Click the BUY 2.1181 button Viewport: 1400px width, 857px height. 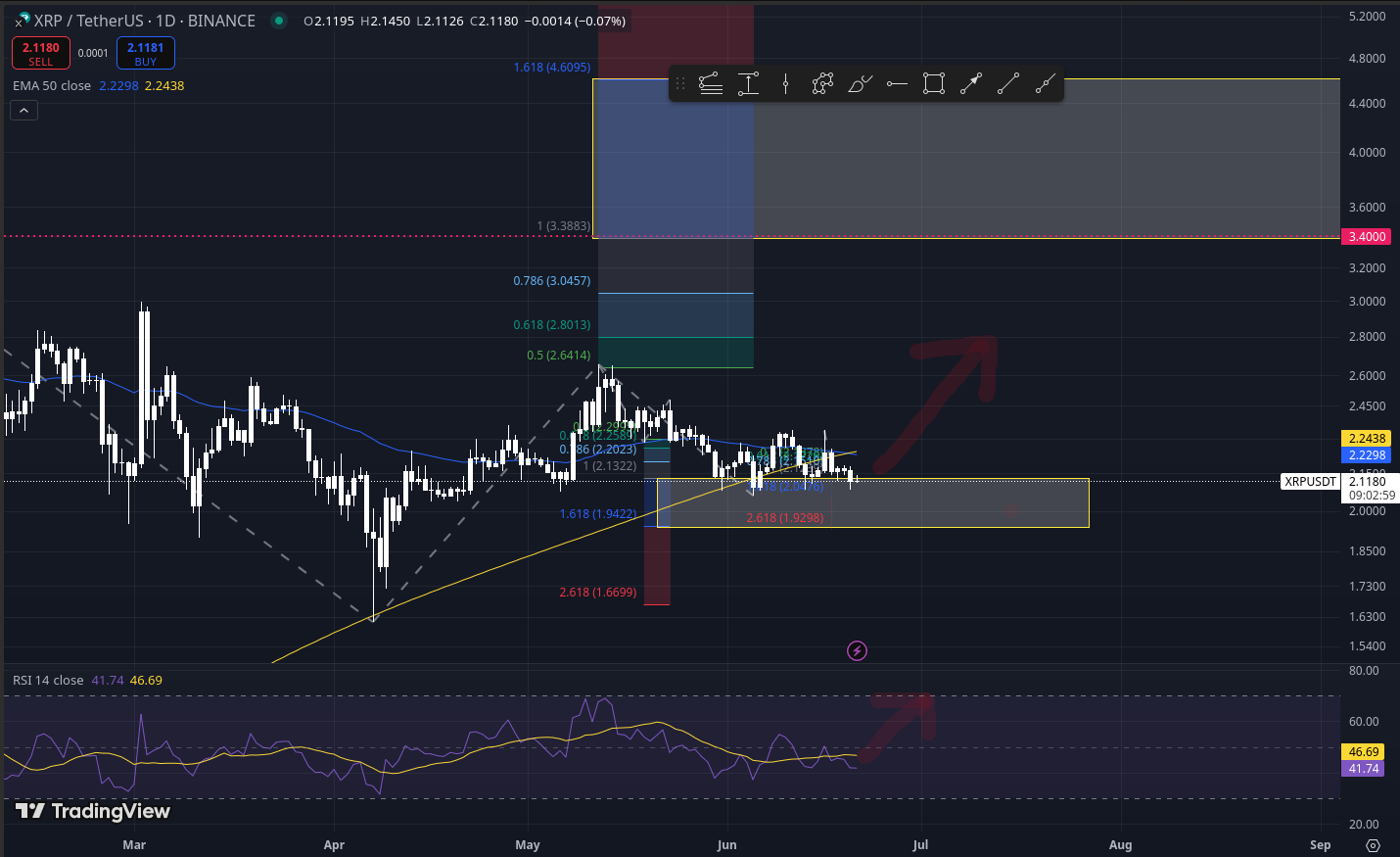pos(146,53)
